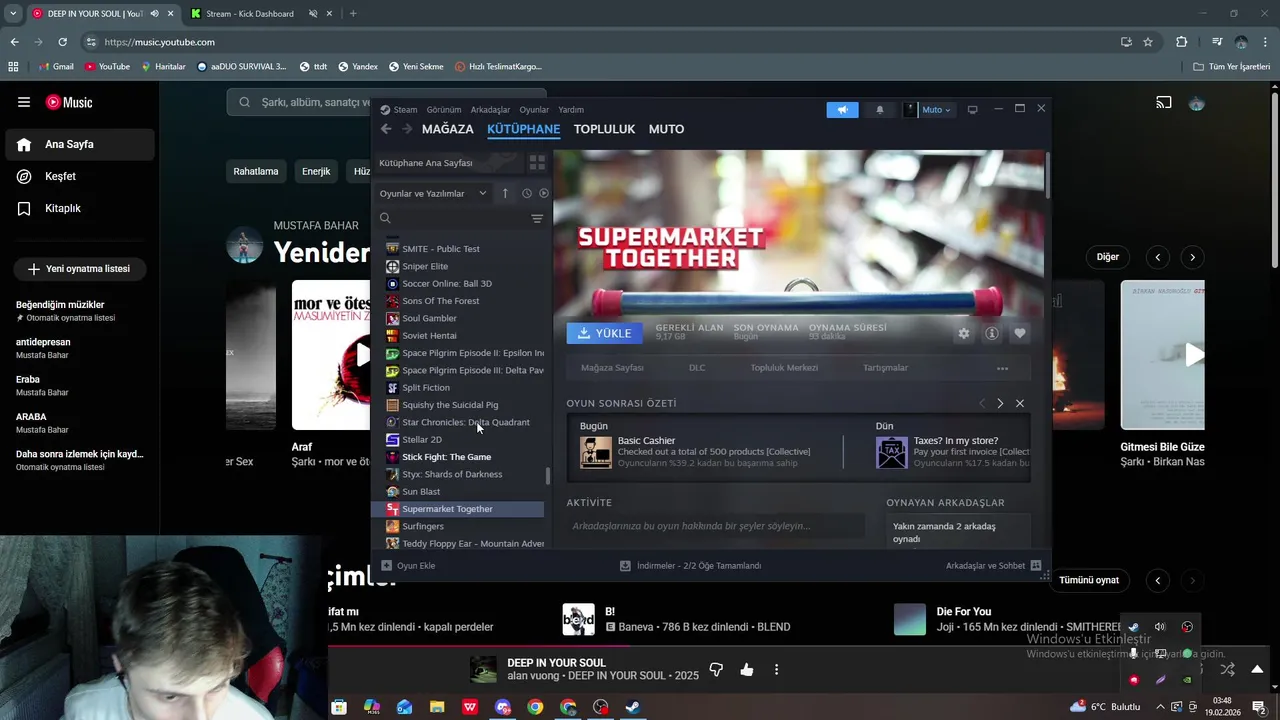The image size is (1280, 720).
Task: Open the YouTube Music hamburger menu
Action: [24, 102]
